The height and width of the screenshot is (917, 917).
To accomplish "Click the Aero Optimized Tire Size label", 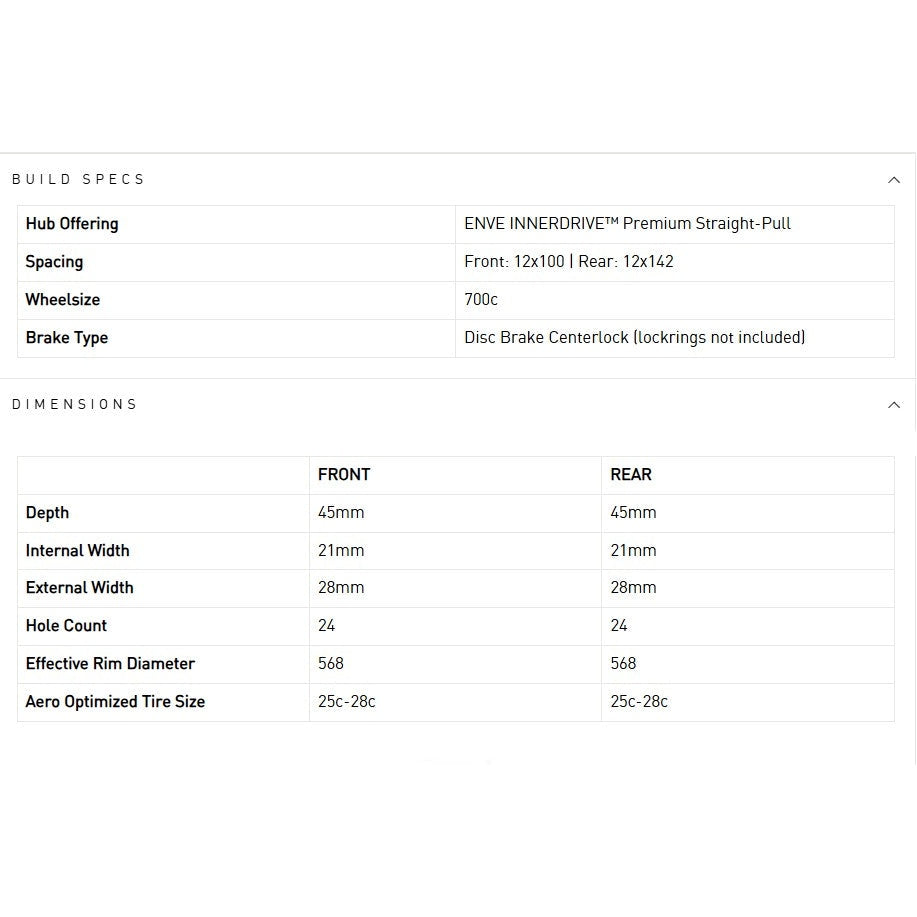I will click(x=115, y=702).
